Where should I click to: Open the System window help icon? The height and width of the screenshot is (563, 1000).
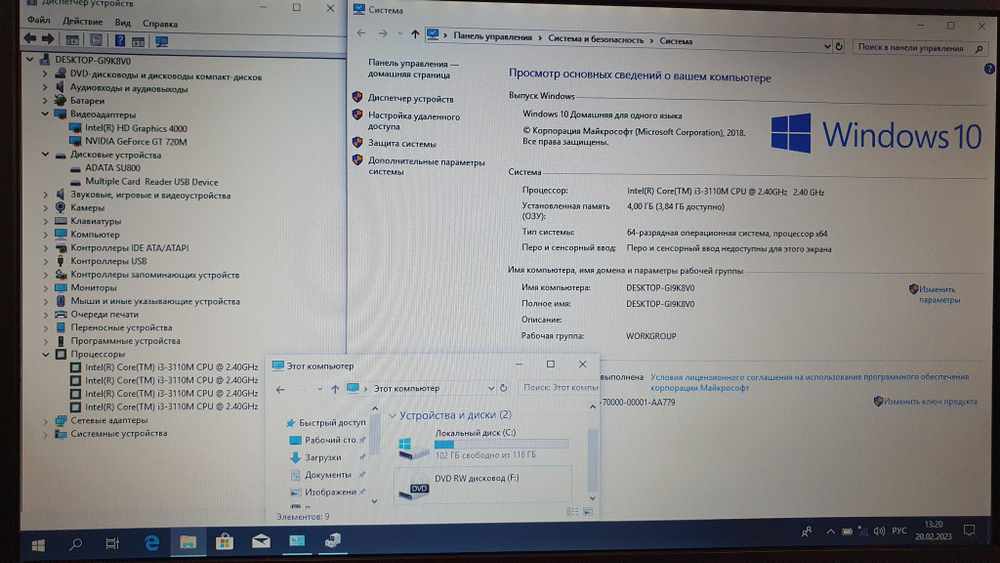click(x=989, y=69)
